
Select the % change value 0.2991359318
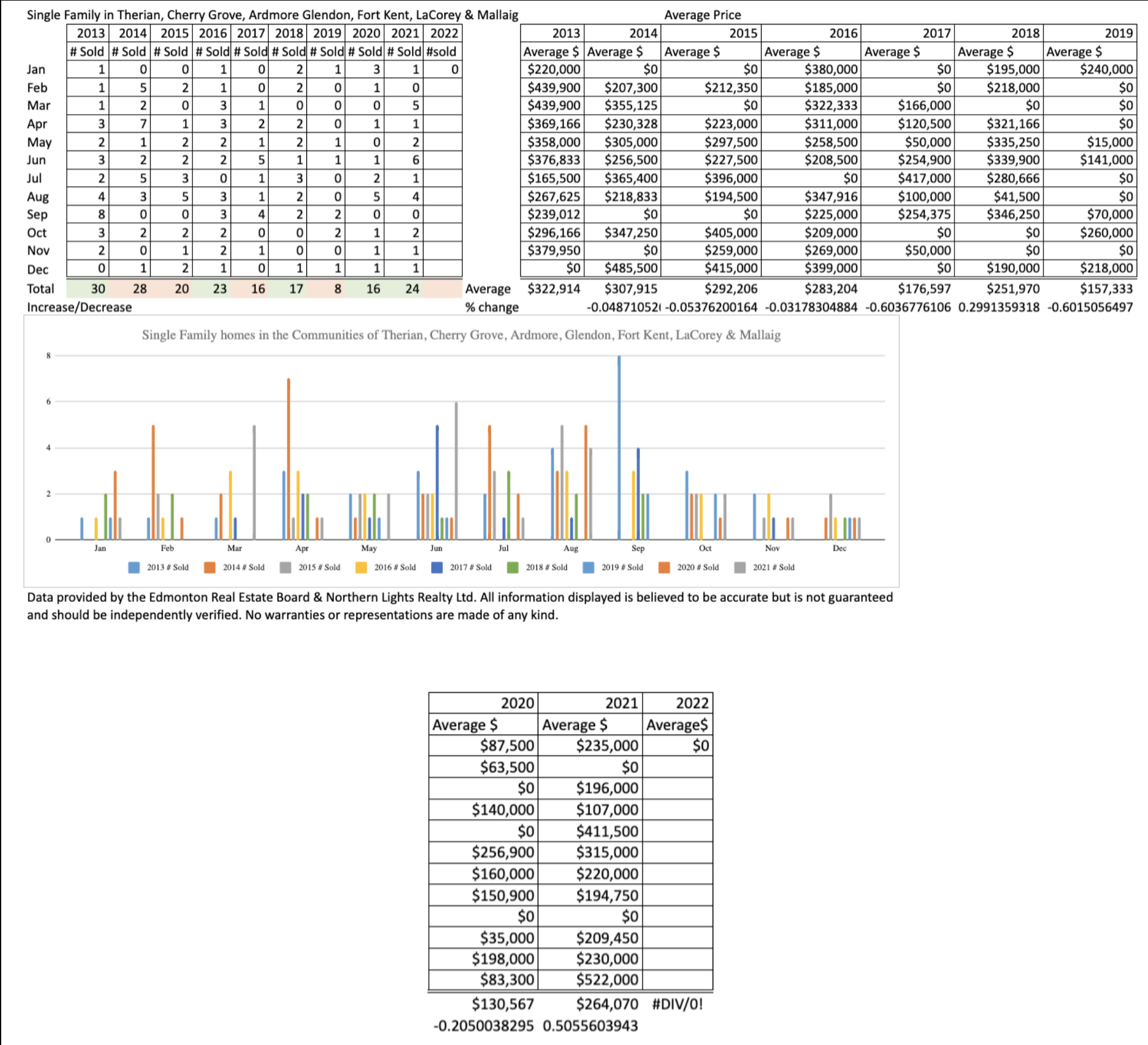[999, 308]
